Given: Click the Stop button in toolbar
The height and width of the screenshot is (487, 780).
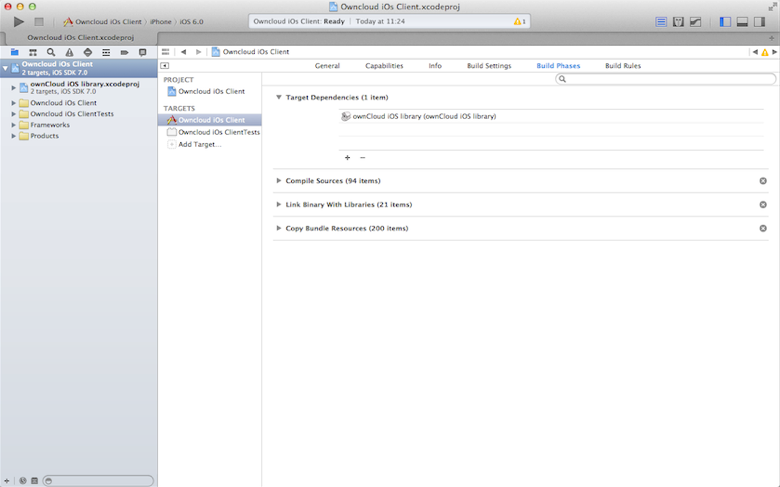Looking at the screenshot, I should click(39, 21).
